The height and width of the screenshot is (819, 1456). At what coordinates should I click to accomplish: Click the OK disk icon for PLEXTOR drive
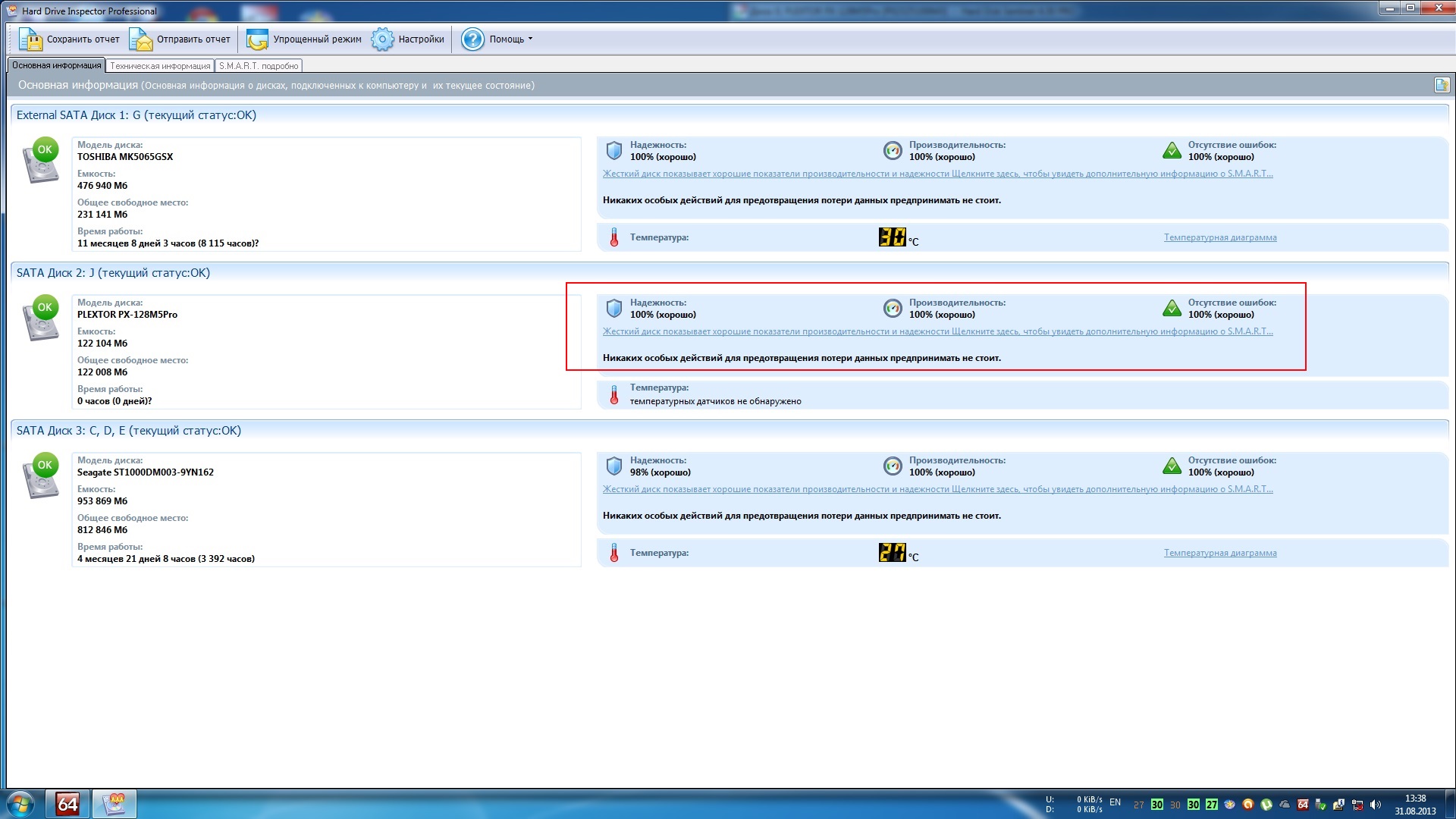pos(42,318)
